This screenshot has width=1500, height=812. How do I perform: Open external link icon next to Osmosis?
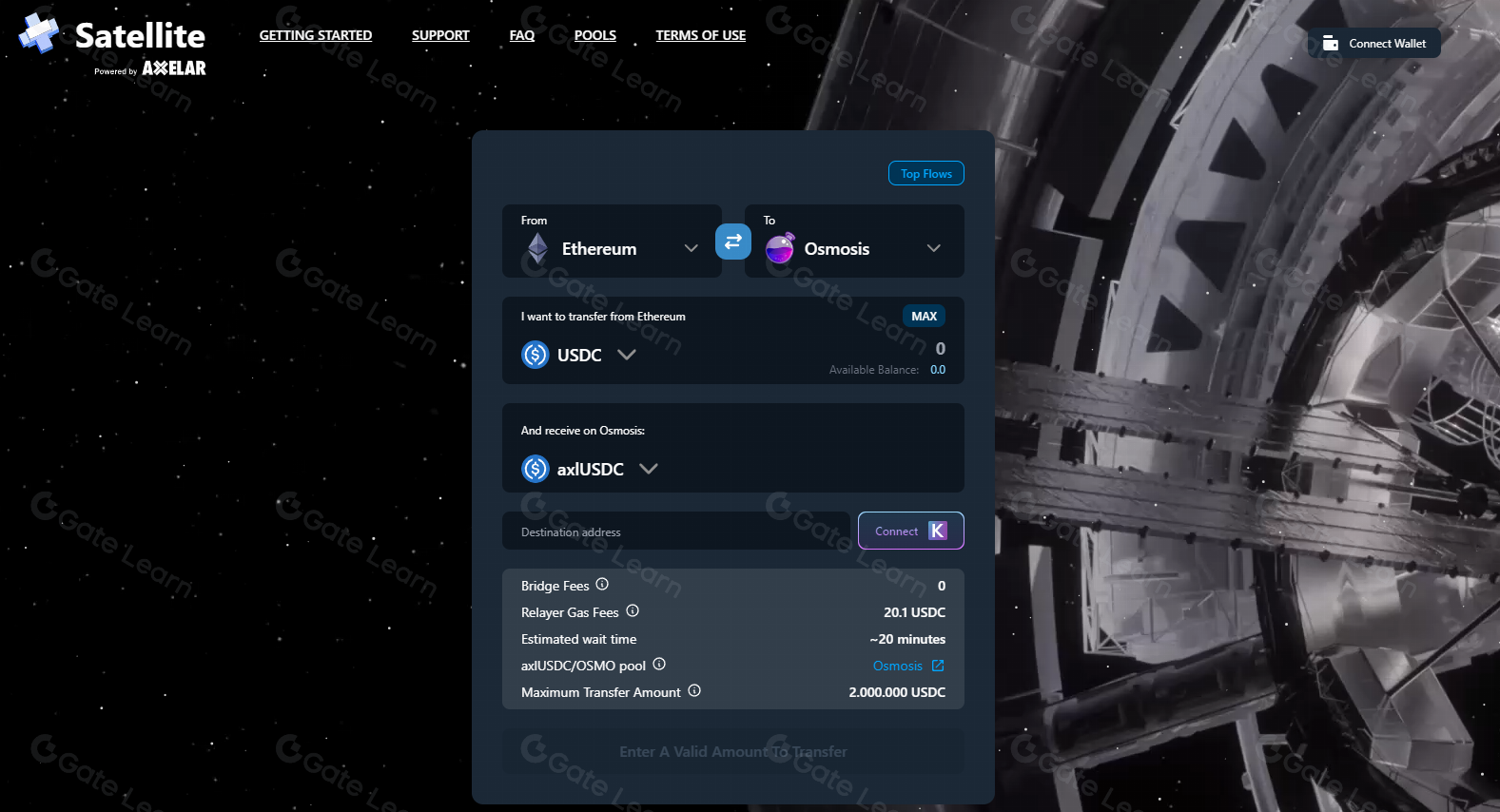(938, 666)
